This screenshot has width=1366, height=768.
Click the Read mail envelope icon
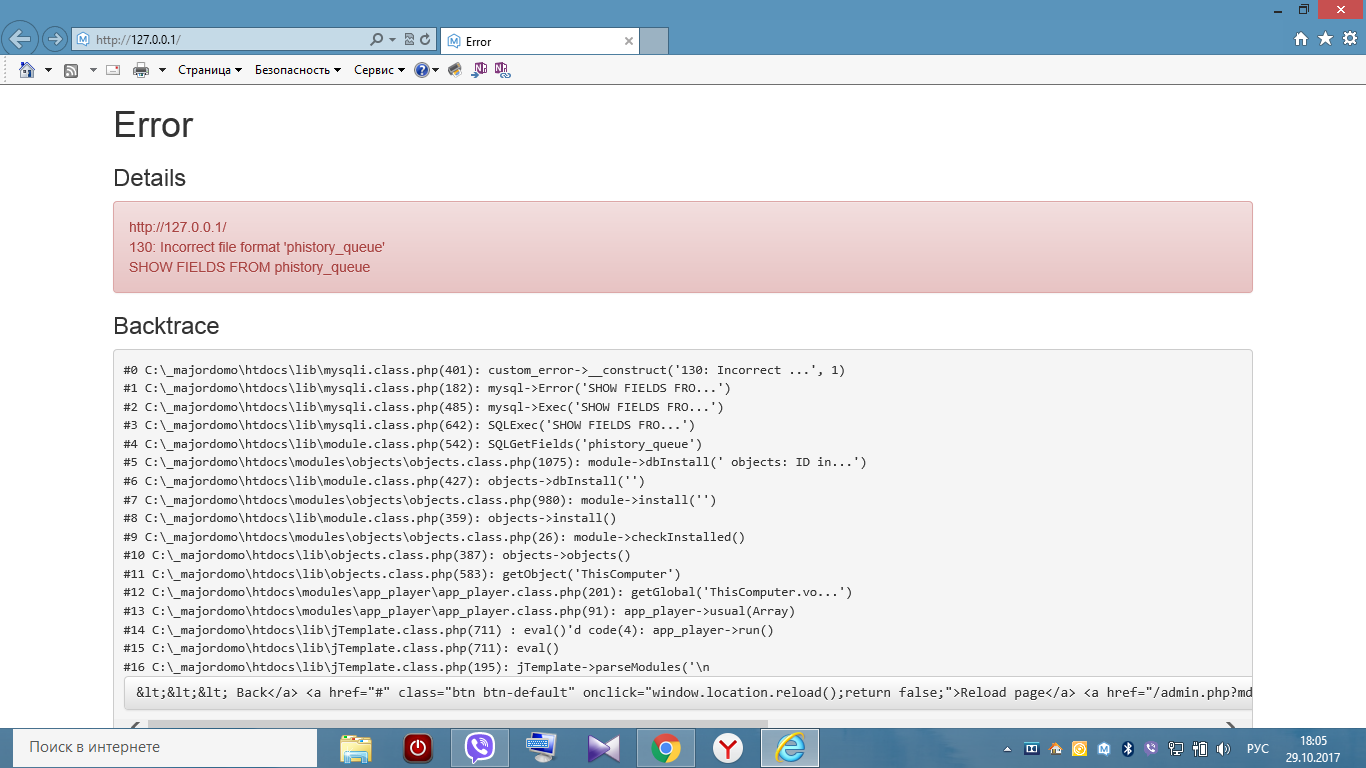point(113,70)
